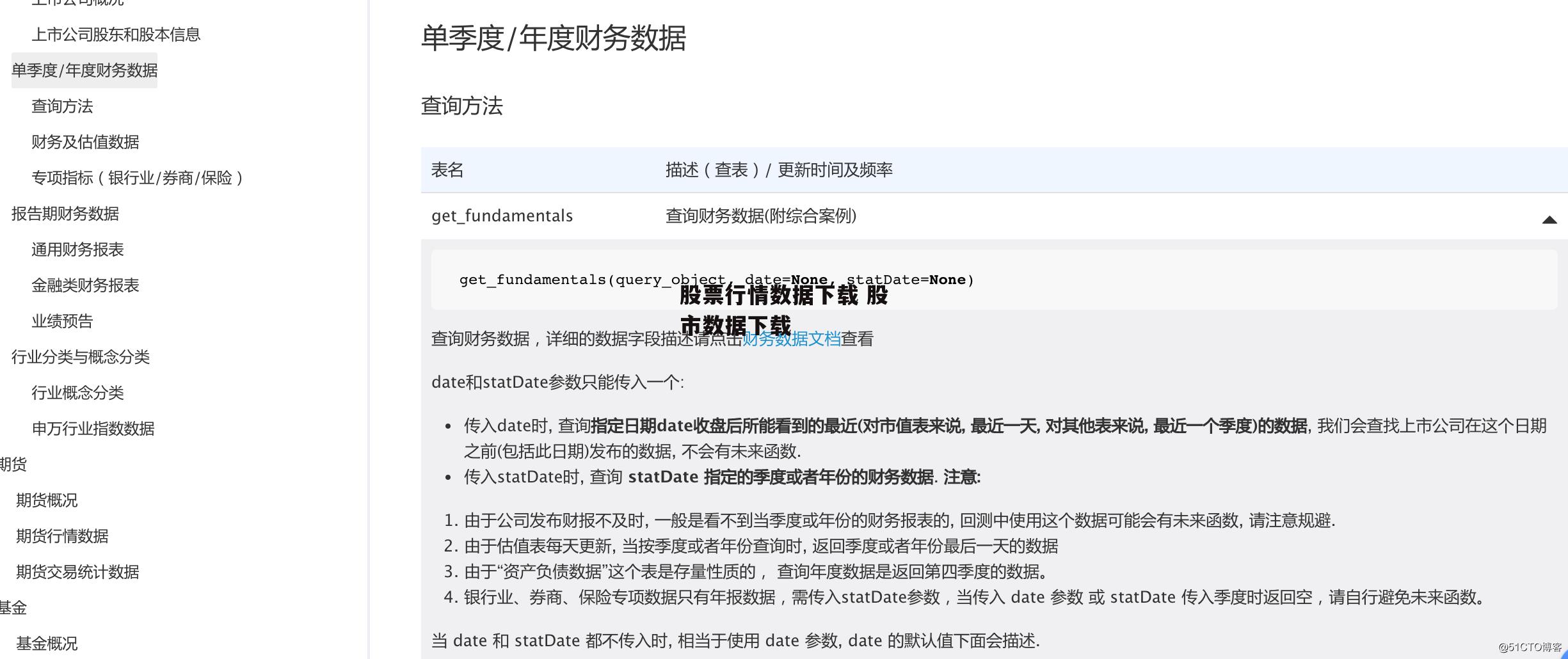Click 查询财务数据(附综合案例) description cell
Image resolution: width=1568 pixels, height=659 pixels.
[x=761, y=216]
